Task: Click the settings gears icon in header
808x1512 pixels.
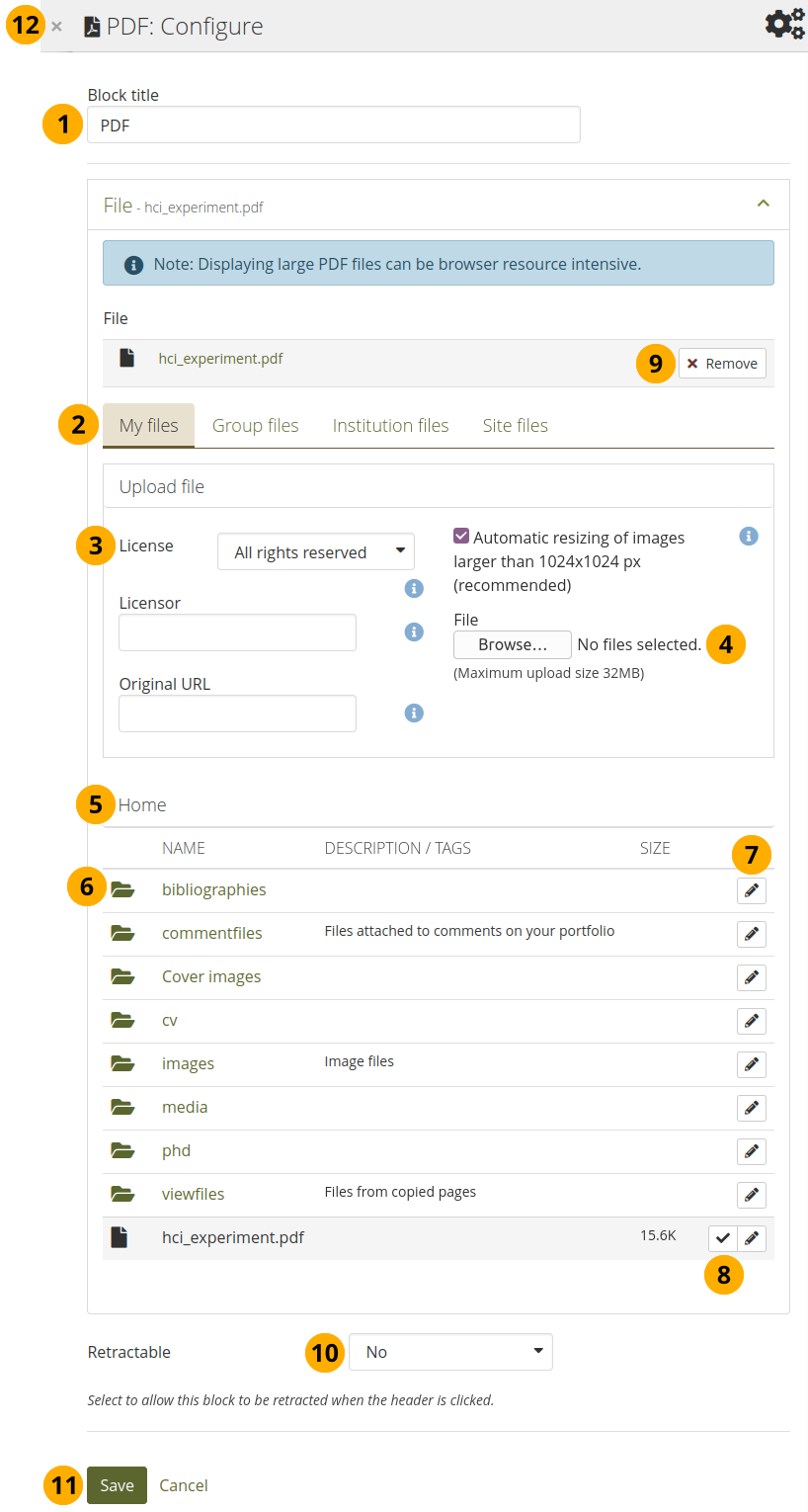Action: [x=784, y=24]
